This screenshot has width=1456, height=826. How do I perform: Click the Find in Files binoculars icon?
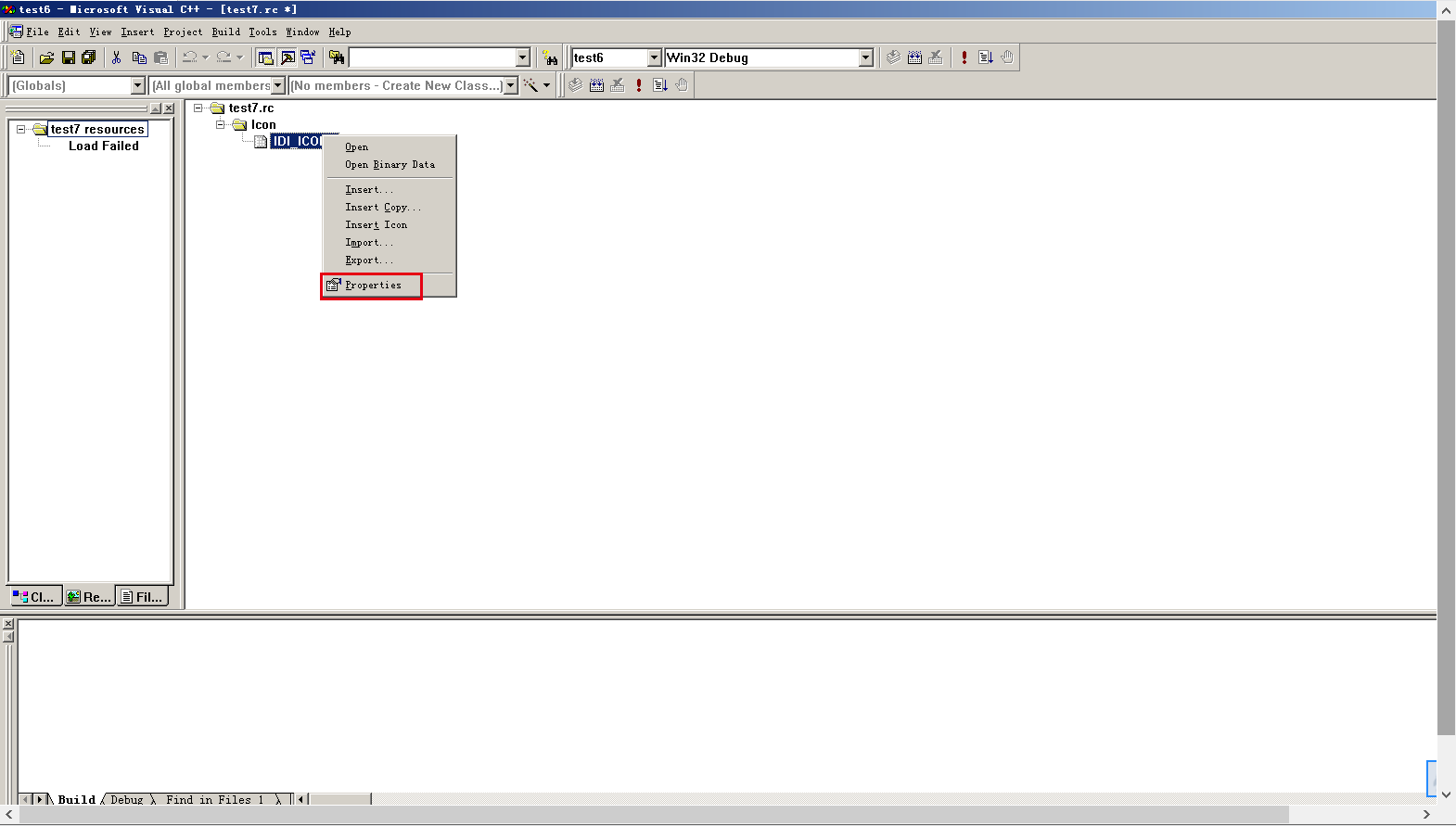click(x=337, y=57)
